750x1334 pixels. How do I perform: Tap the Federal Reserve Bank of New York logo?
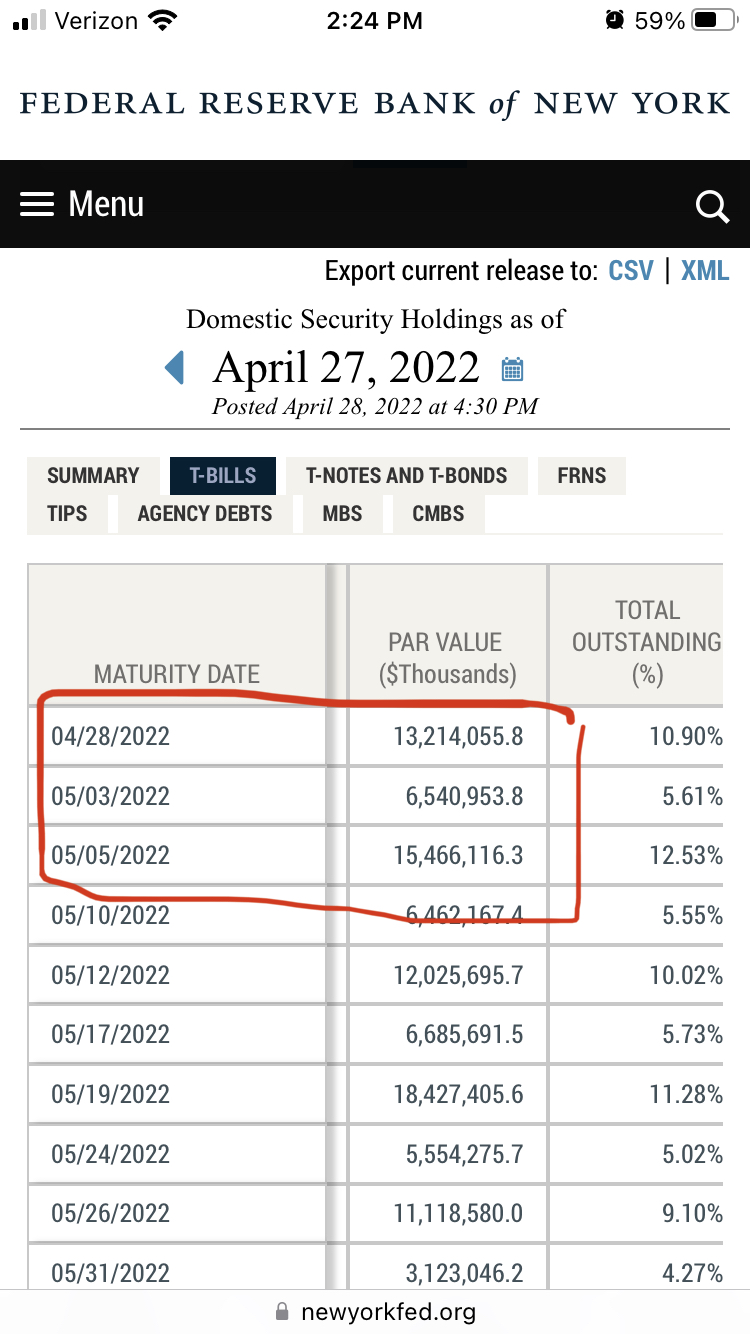click(375, 104)
